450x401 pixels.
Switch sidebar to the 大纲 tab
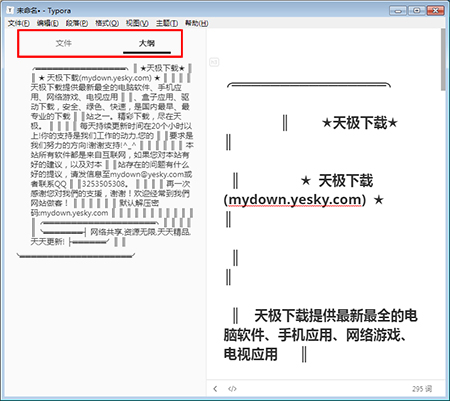147,43
